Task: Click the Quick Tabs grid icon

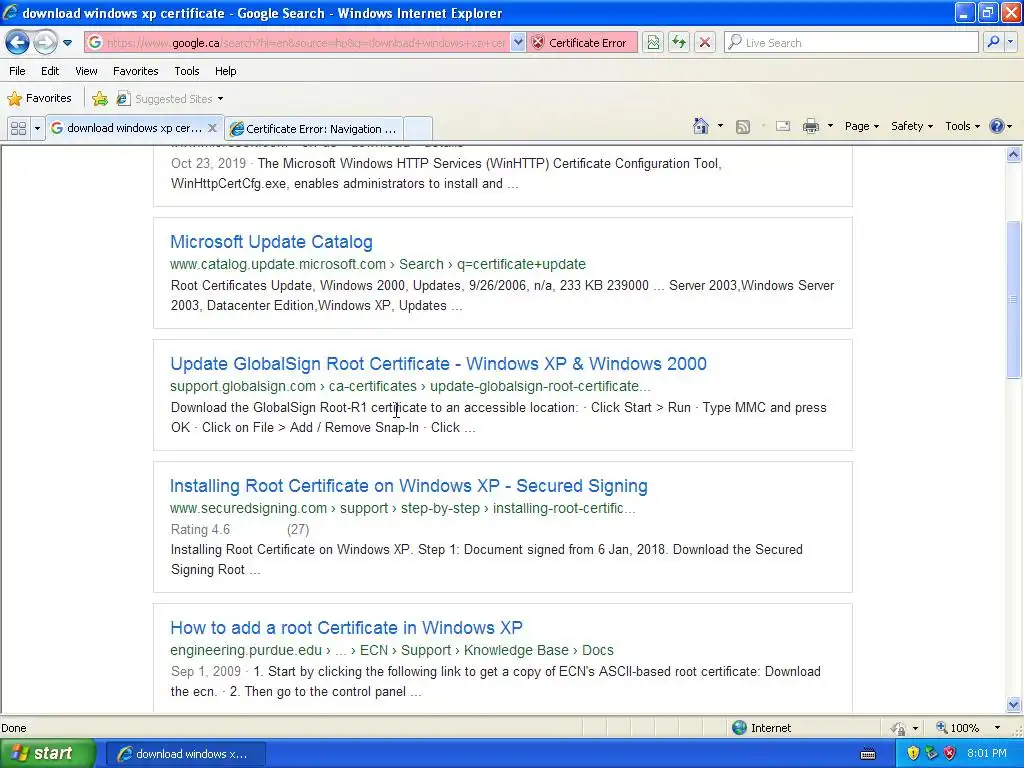Action: click(x=18, y=129)
